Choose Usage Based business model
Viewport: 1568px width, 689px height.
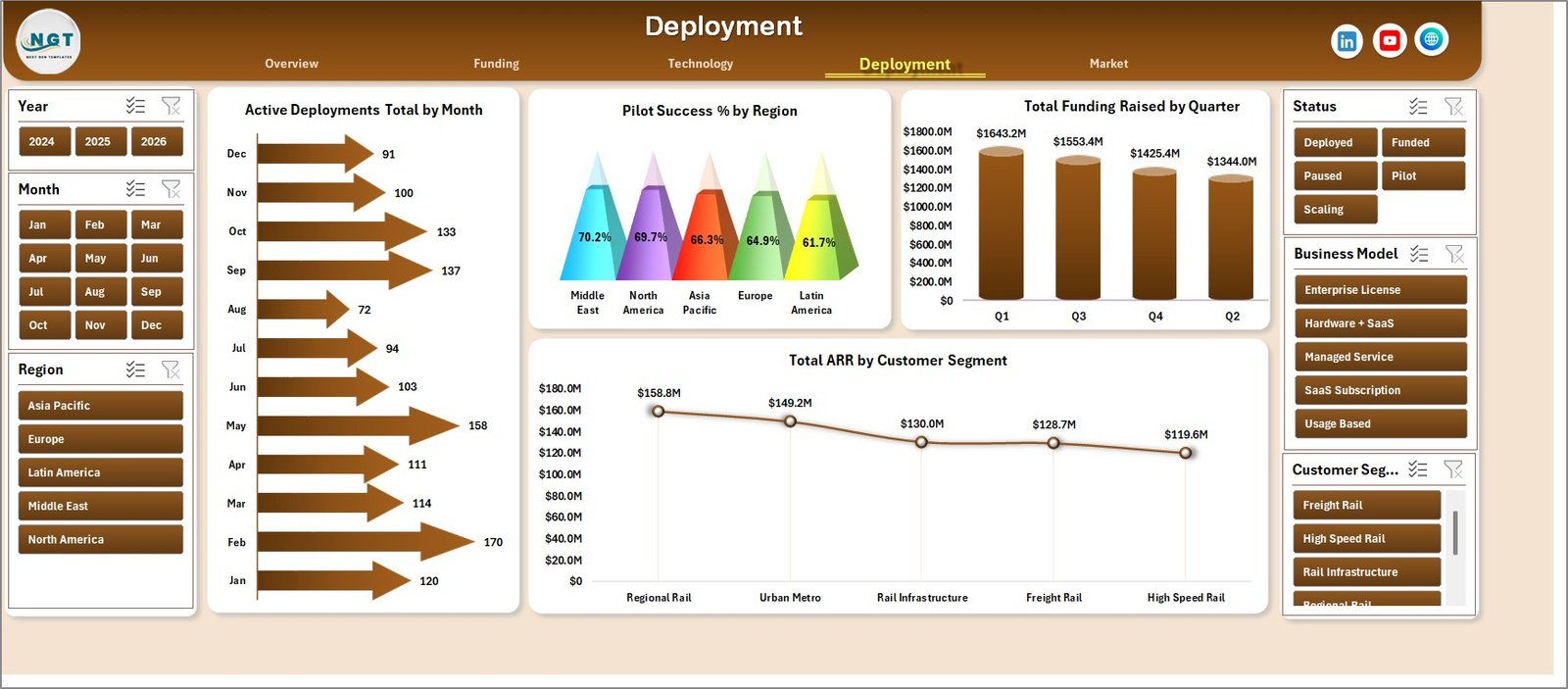point(1380,423)
